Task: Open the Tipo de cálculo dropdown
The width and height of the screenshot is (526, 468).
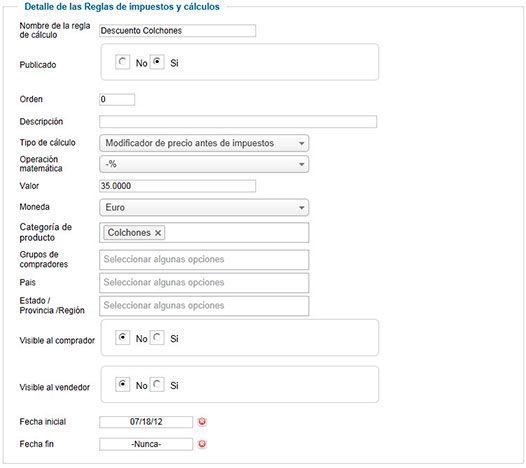Action: [x=204, y=143]
